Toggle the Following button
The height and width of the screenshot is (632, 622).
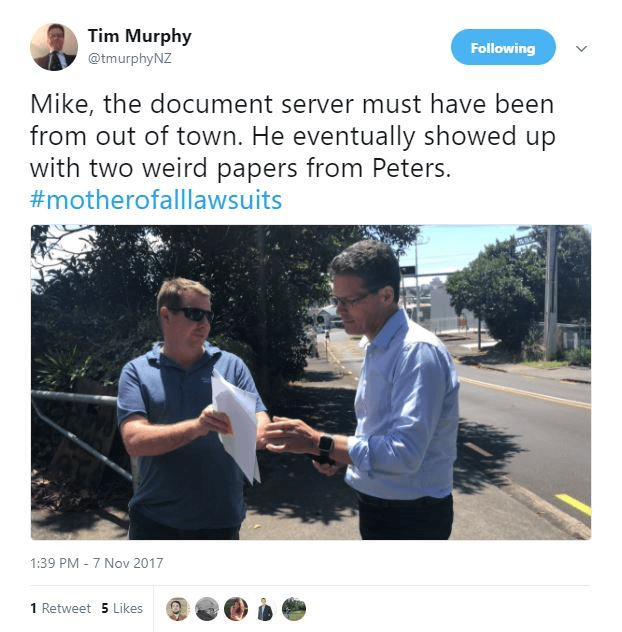tap(503, 47)
